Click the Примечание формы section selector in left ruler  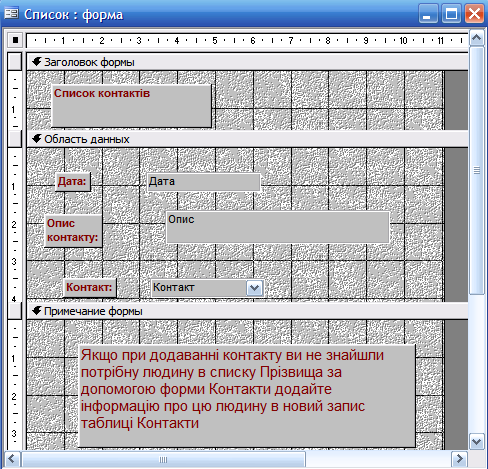15,311
